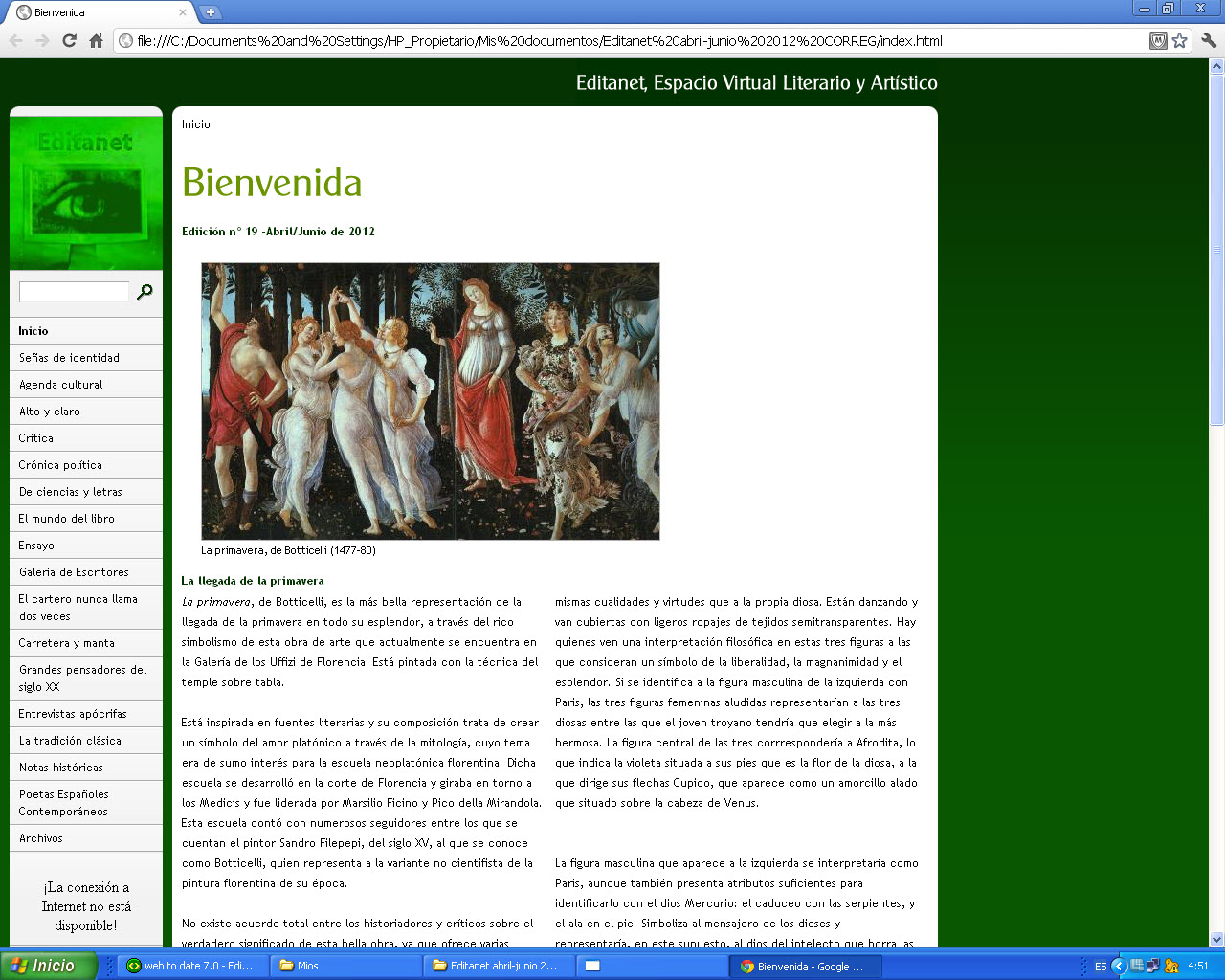1225x980 pixels.
Task: Open the Ensayo section
Action: (x=86, y=546)
